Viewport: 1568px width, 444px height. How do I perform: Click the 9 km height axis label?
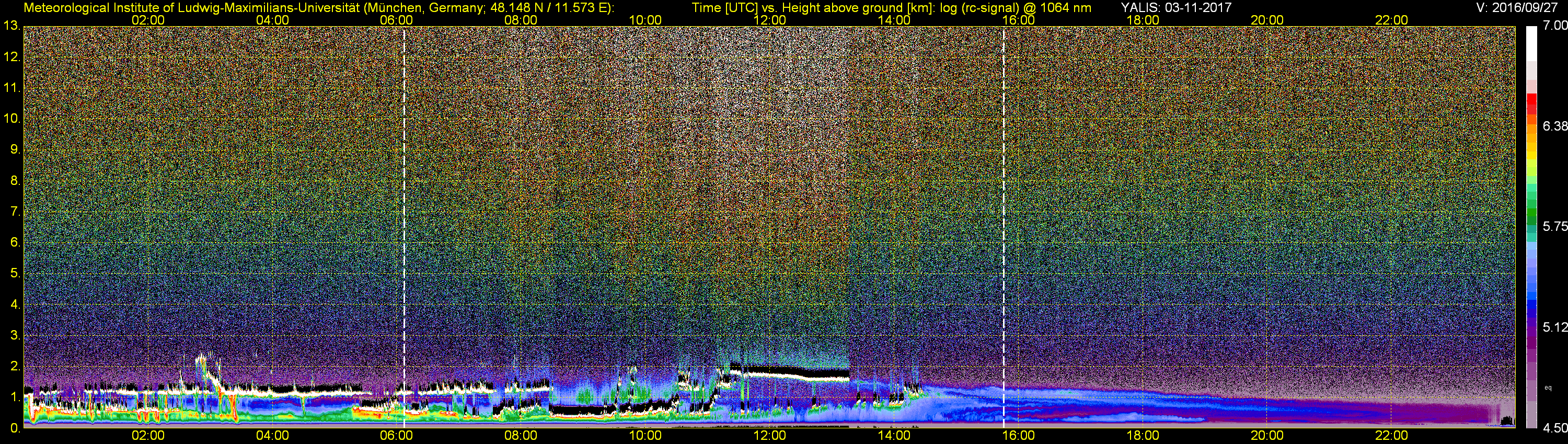[x=15, y=149]
